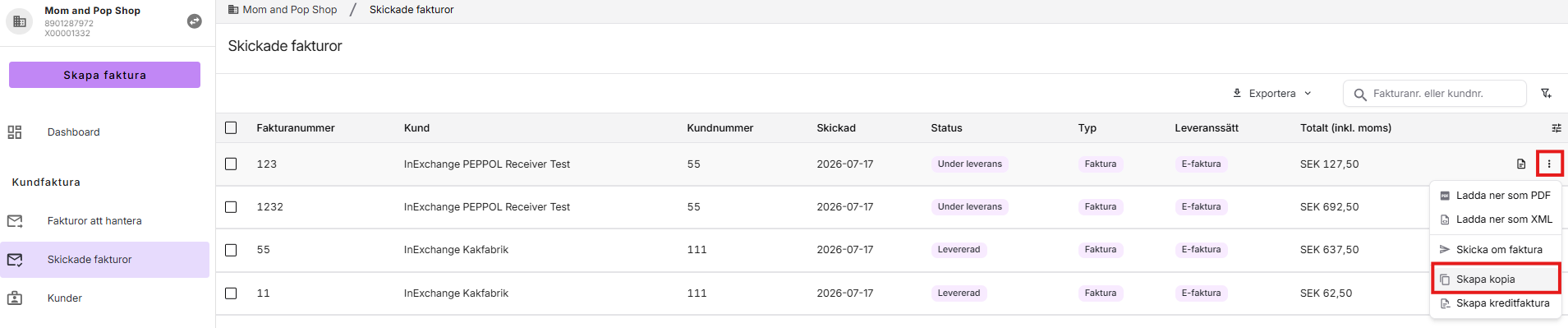Focus the Fakturanr. eller kundnr. search field
The height and width of the screenshot is (328, 1568).
[1435, 94]
